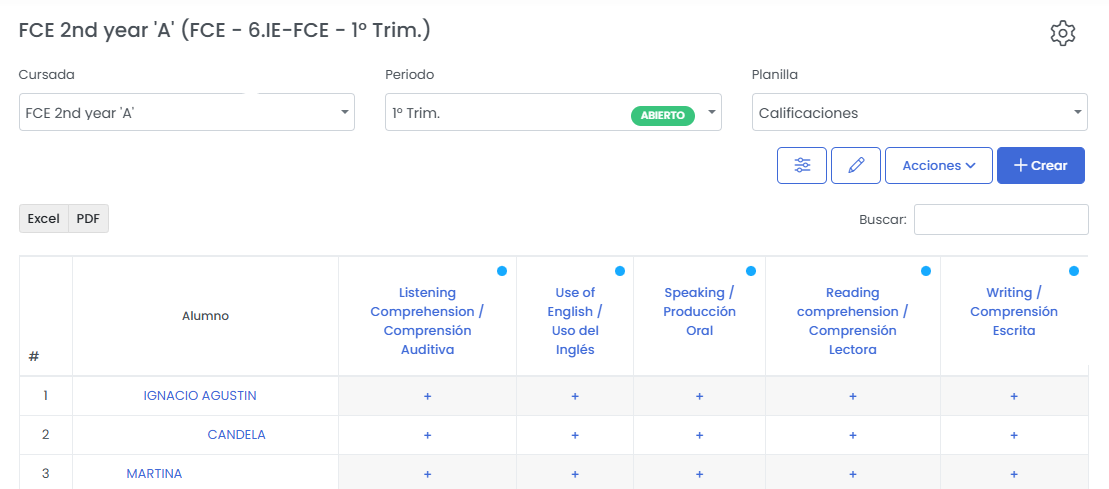Open the settings gear icon
Screen dimensions: 1109x489
click(x=1062, y=33)
